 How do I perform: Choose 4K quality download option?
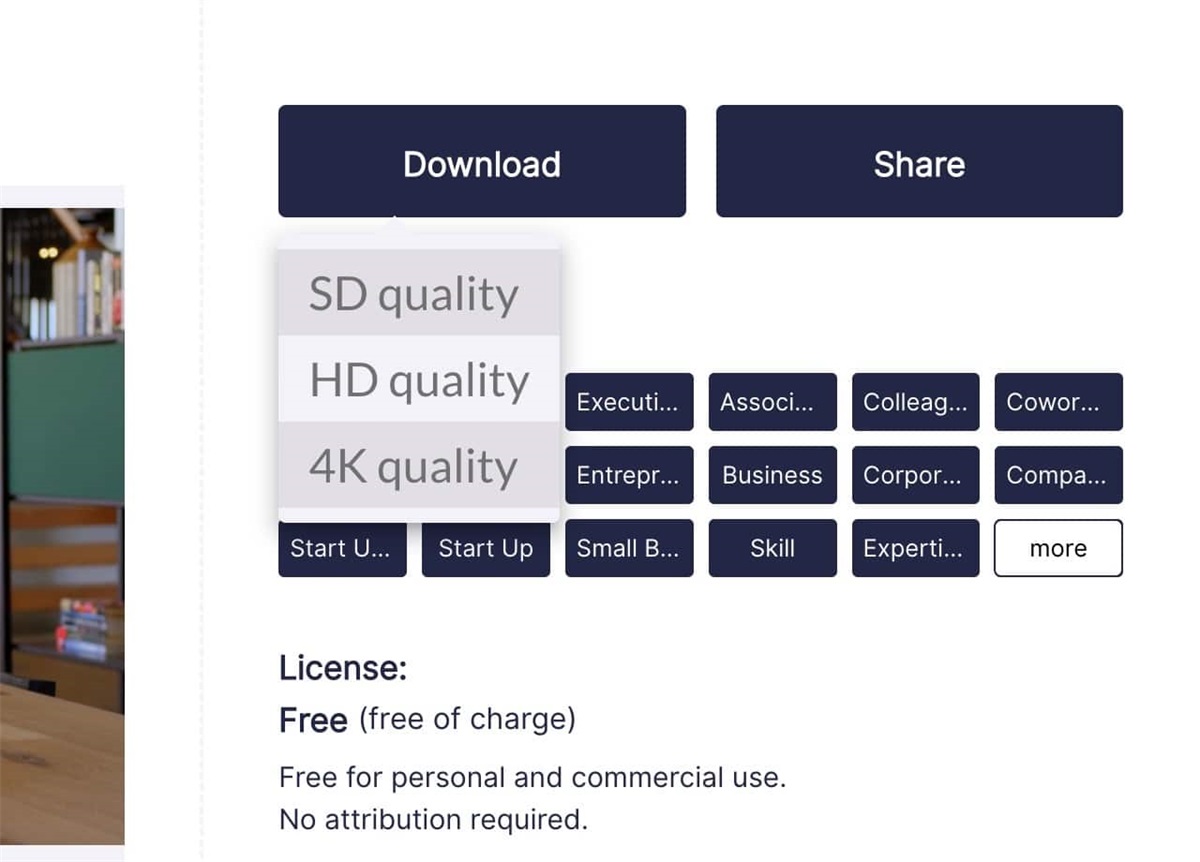click(419, 465)
